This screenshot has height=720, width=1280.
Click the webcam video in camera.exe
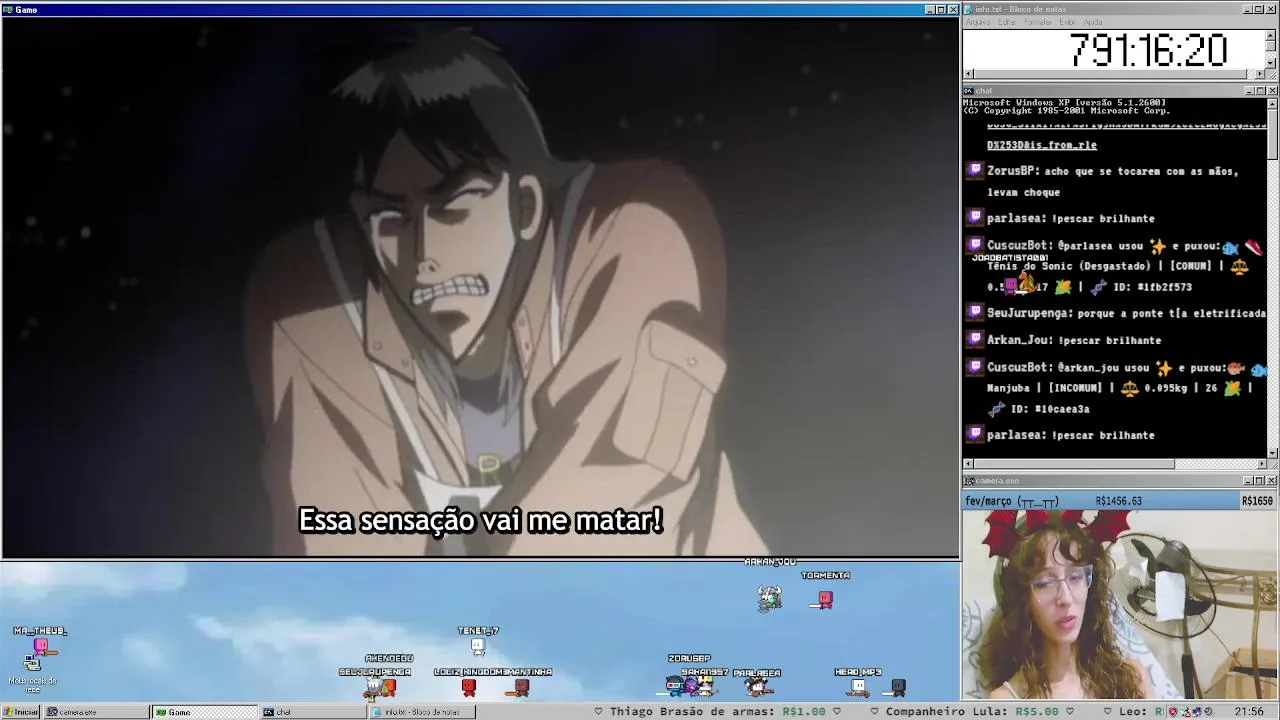(x=1120, y=605)
